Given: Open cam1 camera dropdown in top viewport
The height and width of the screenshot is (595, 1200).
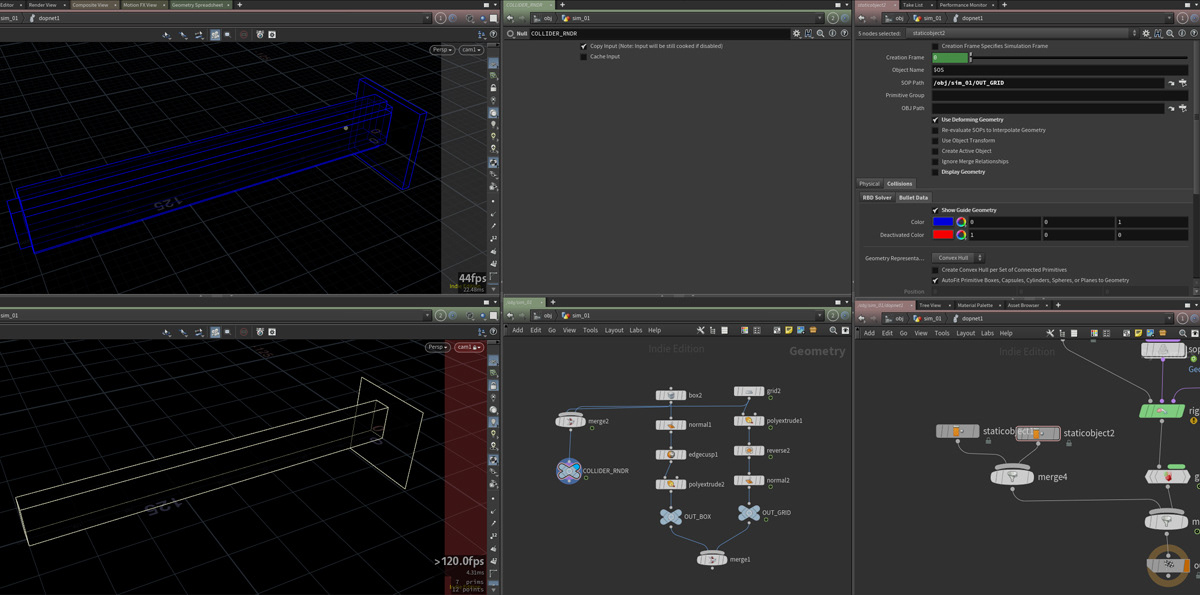Looking at the screenshot, I should [470, 50].
